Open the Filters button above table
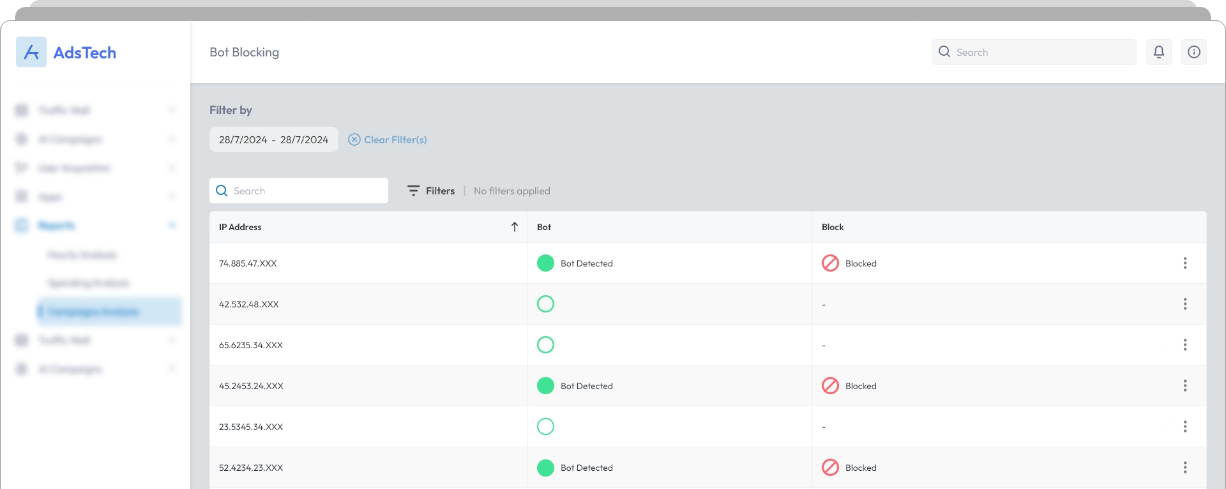 (x=431, y=191)
